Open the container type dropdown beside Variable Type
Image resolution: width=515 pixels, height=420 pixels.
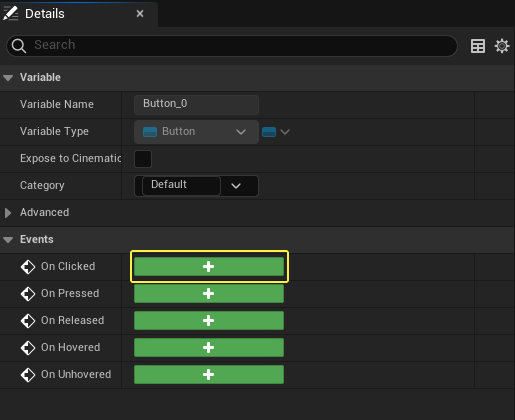276,132
